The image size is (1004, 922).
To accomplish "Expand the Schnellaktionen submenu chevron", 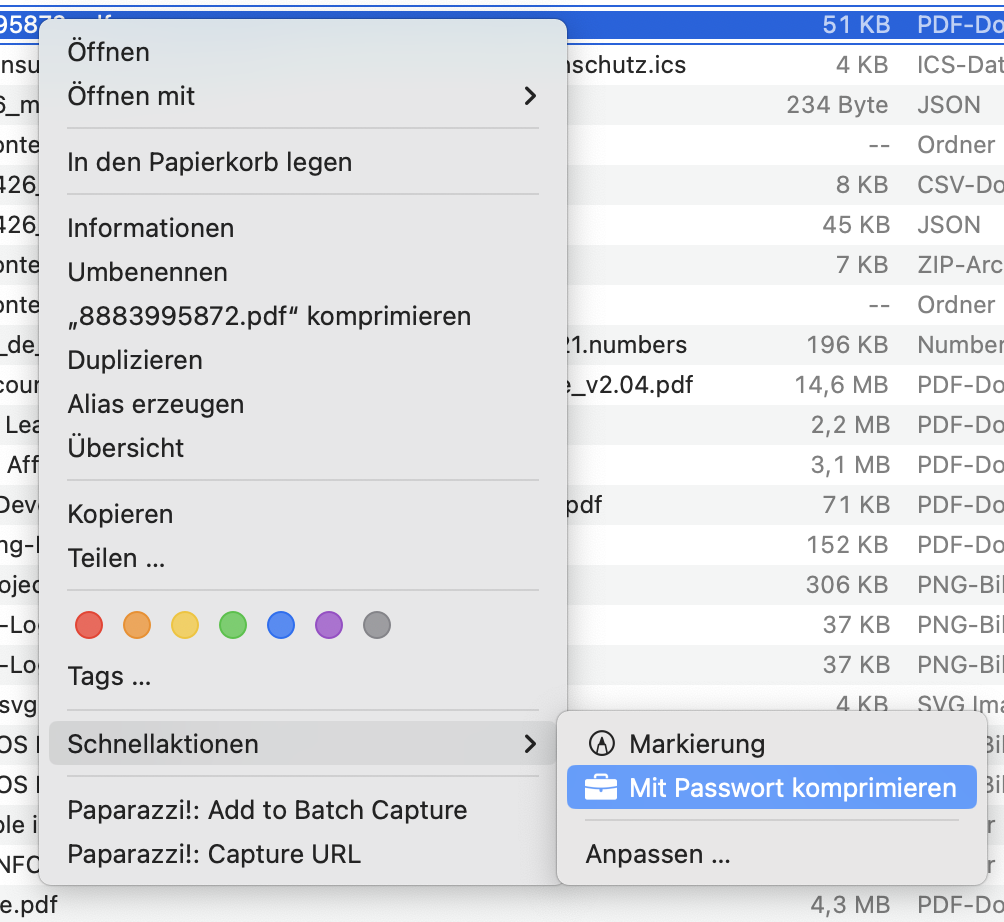I will (530, 744).
